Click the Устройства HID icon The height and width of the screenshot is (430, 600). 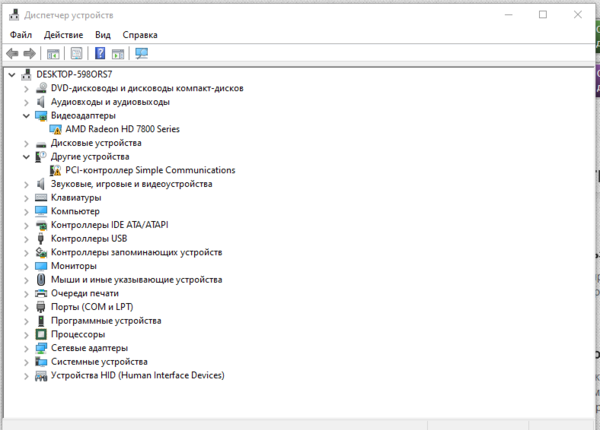(x=41, y=376)
